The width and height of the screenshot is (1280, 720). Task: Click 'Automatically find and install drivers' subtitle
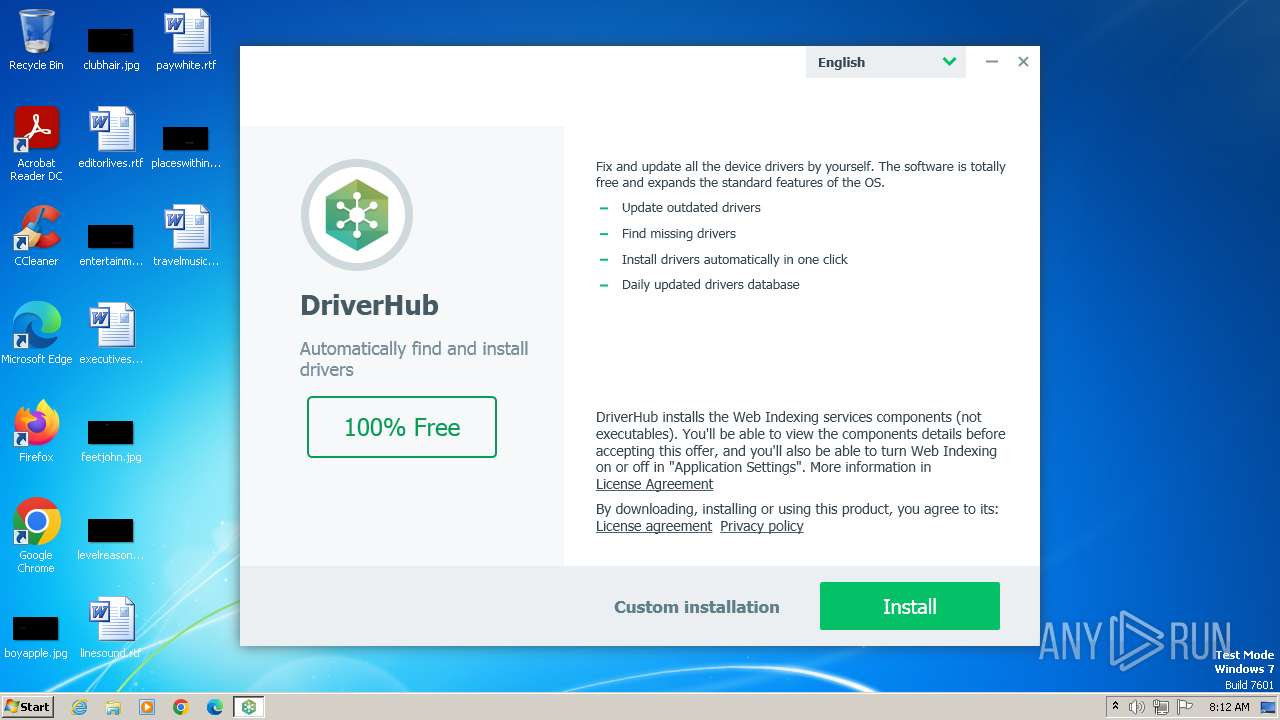coord(414,359)
